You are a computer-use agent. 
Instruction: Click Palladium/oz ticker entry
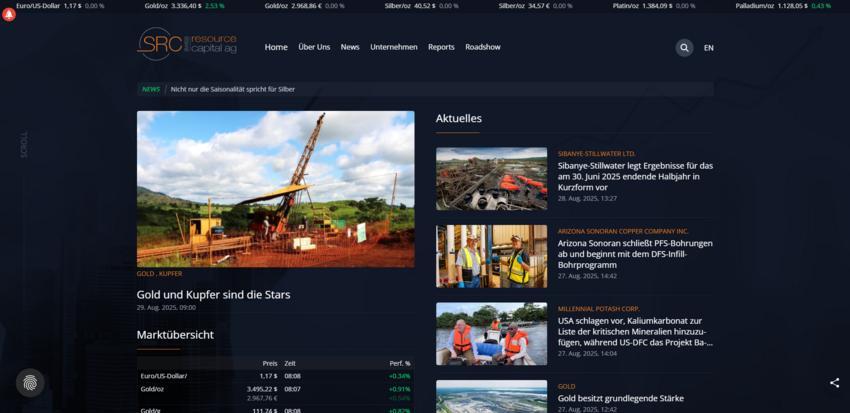click(783, 6)
